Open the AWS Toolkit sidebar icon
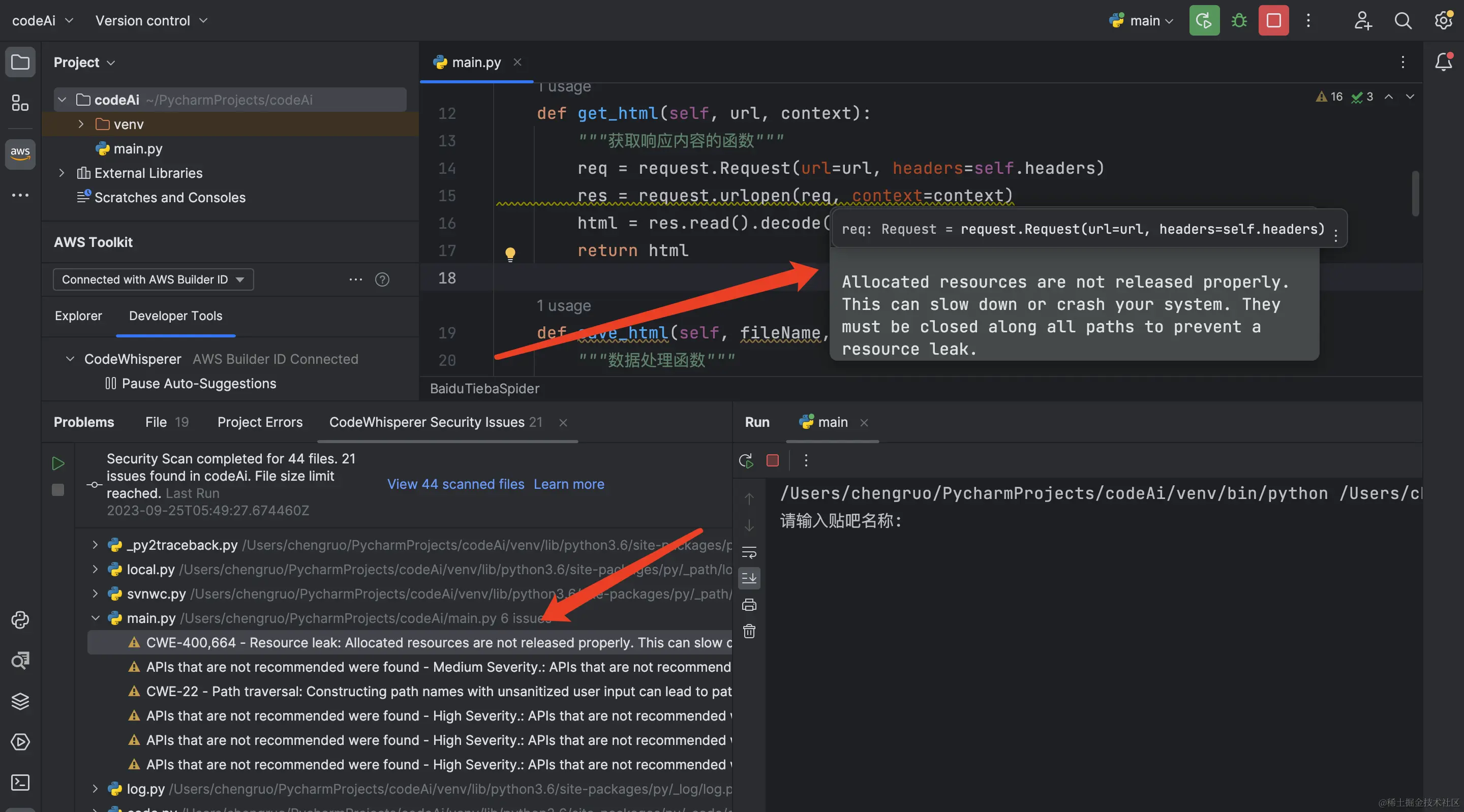 tap(20, 153)
